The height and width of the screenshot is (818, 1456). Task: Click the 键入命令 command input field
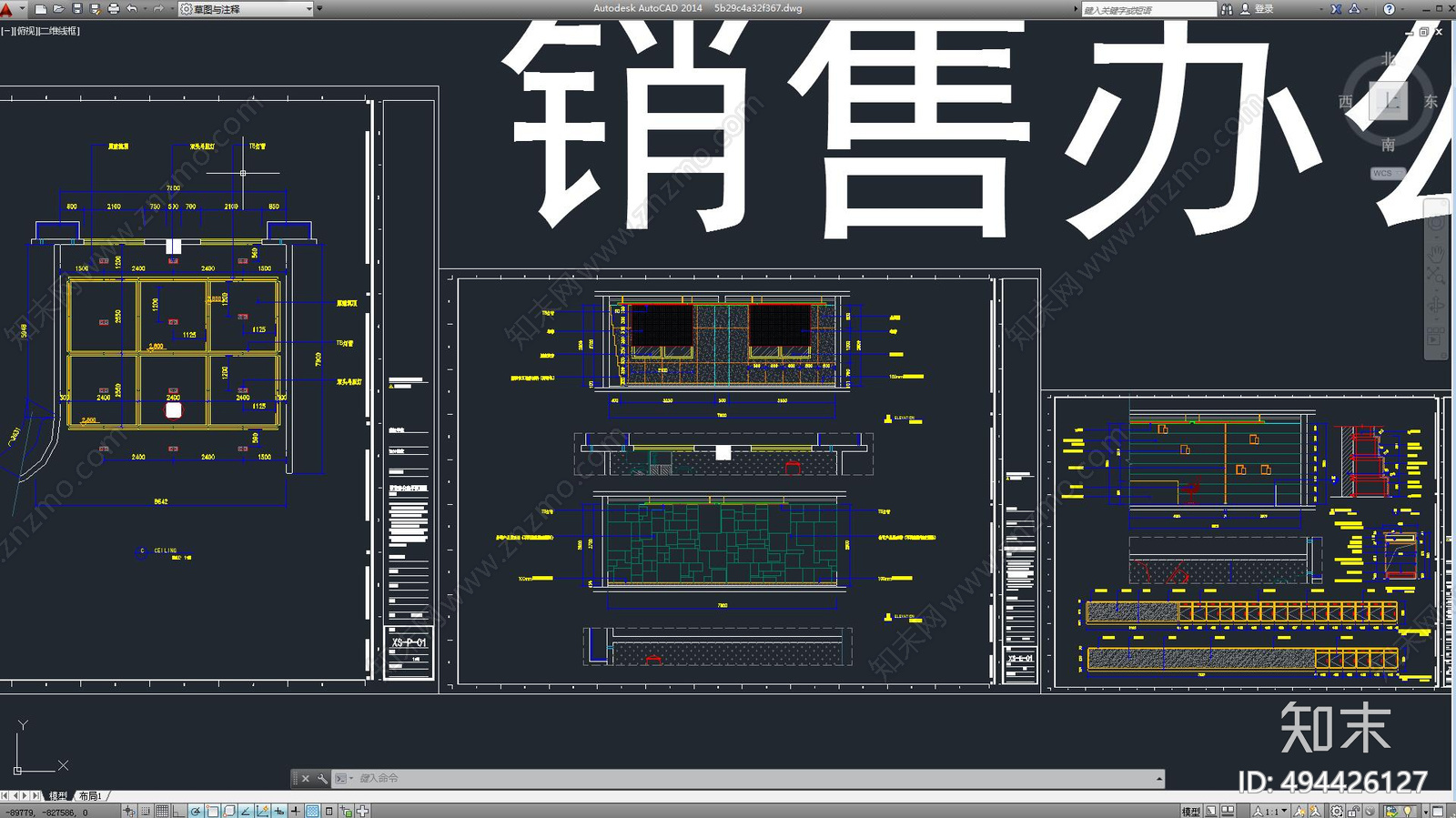point(755,779)
